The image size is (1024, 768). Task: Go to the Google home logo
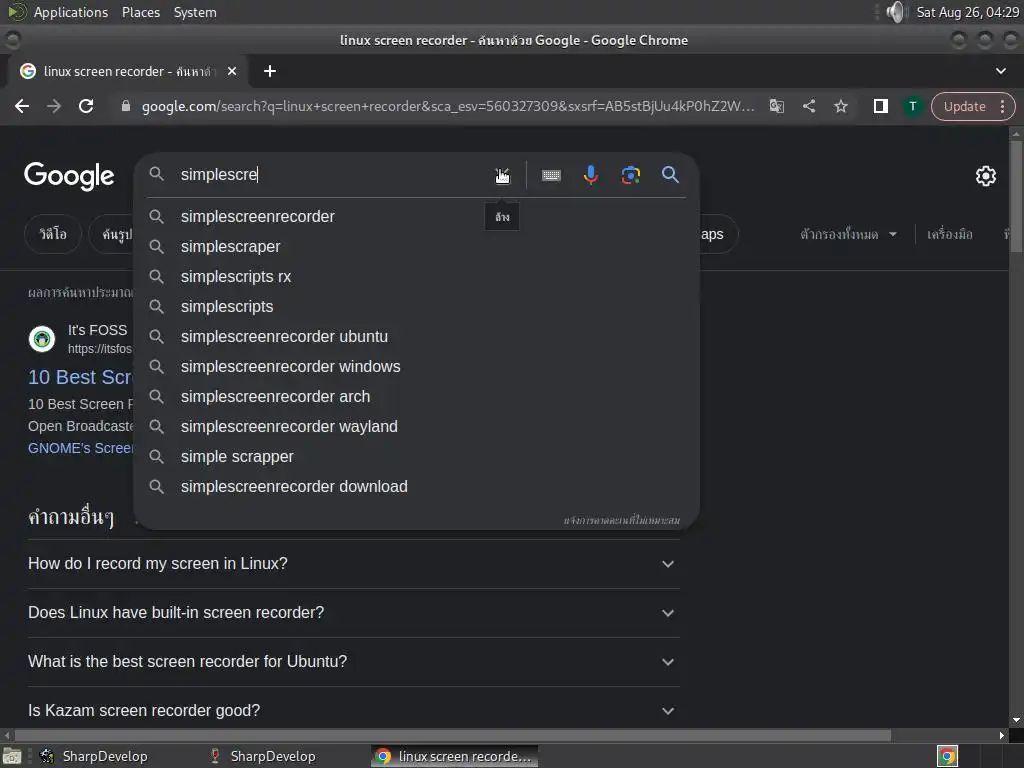click(69, 176)
